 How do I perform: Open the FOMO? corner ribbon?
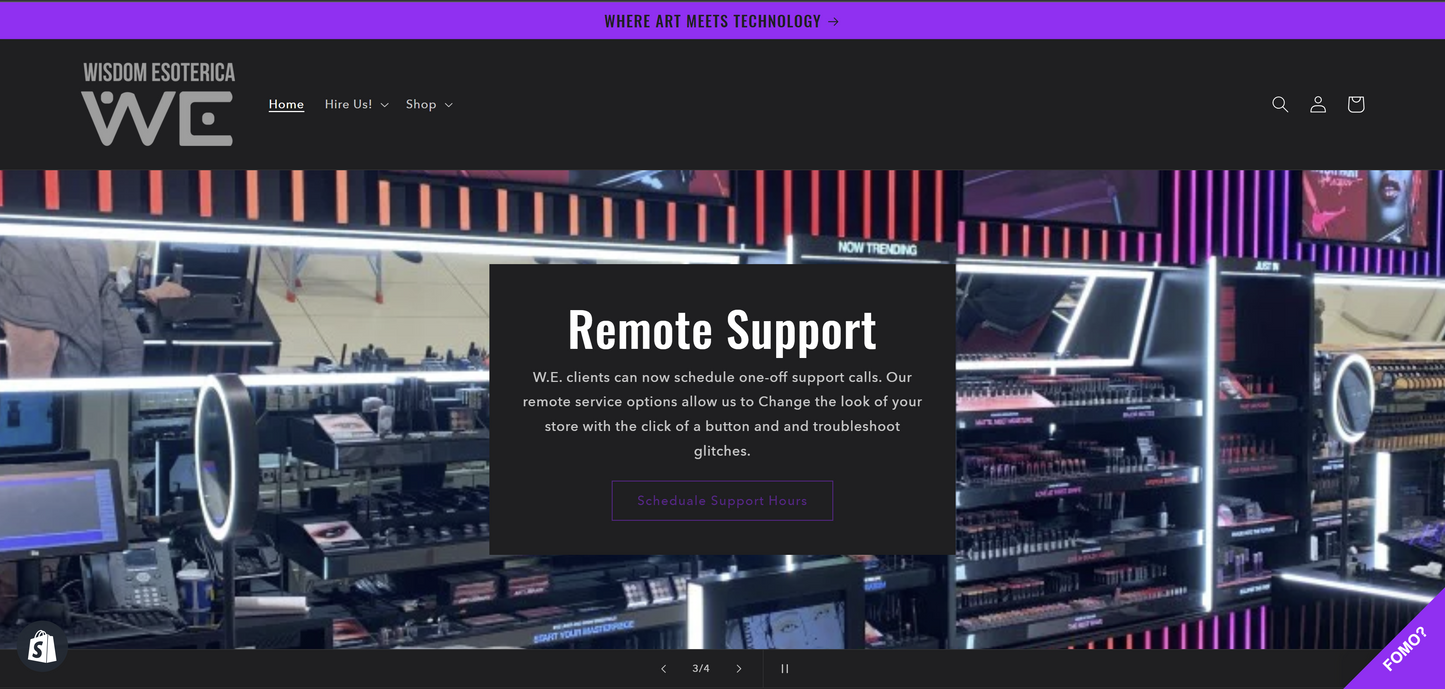(x=1402, y=650)
